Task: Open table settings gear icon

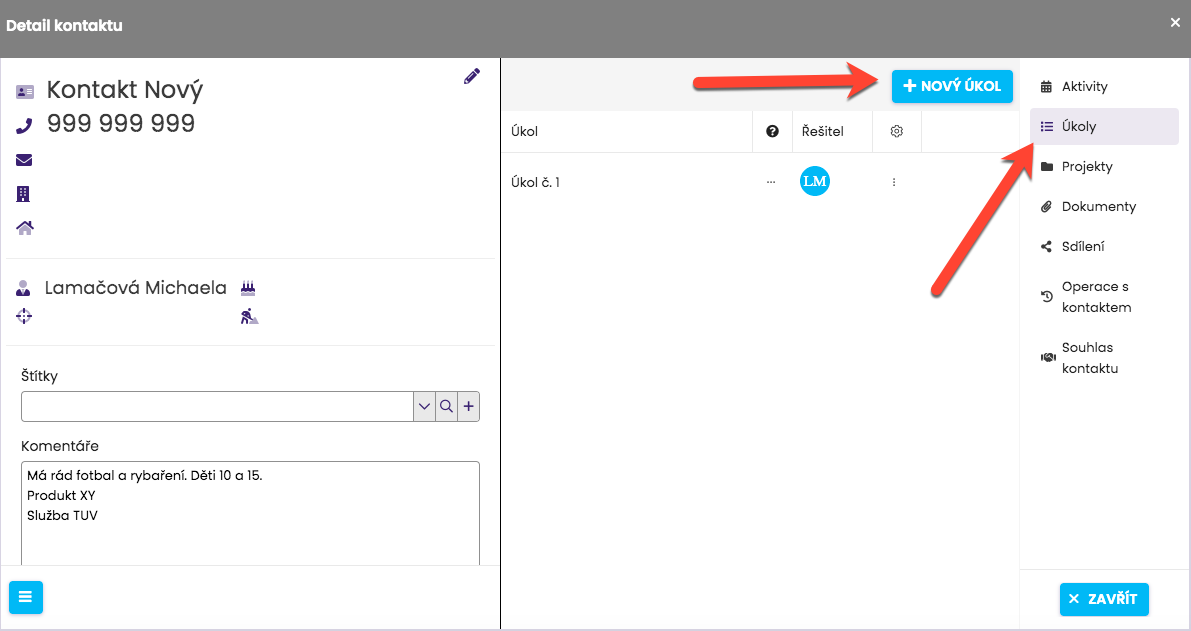Action: pyautogui.click(x=897, y=131)
